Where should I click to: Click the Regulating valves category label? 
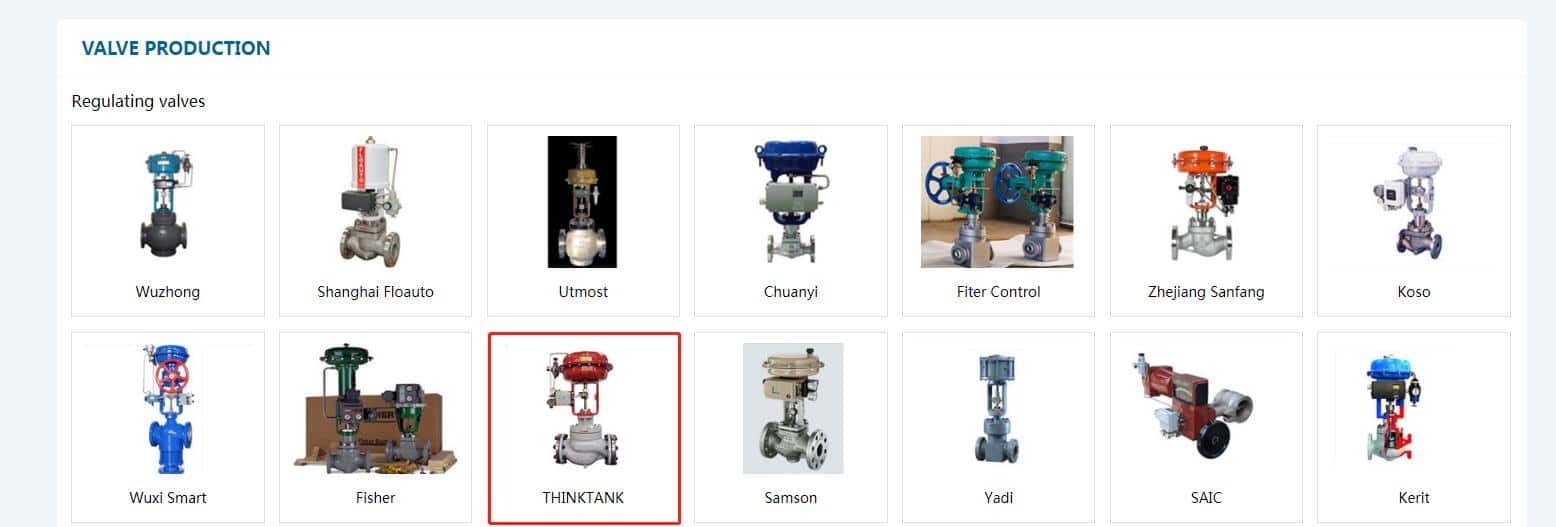(x=138, y=101)
